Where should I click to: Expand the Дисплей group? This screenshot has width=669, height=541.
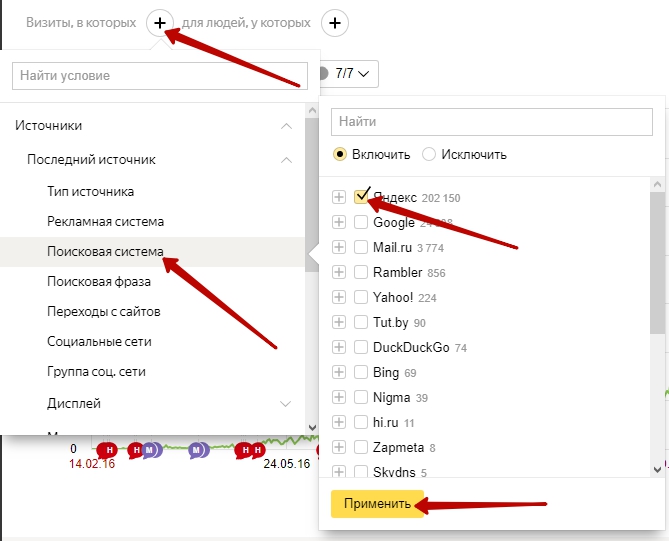click(x=285, y=404)
